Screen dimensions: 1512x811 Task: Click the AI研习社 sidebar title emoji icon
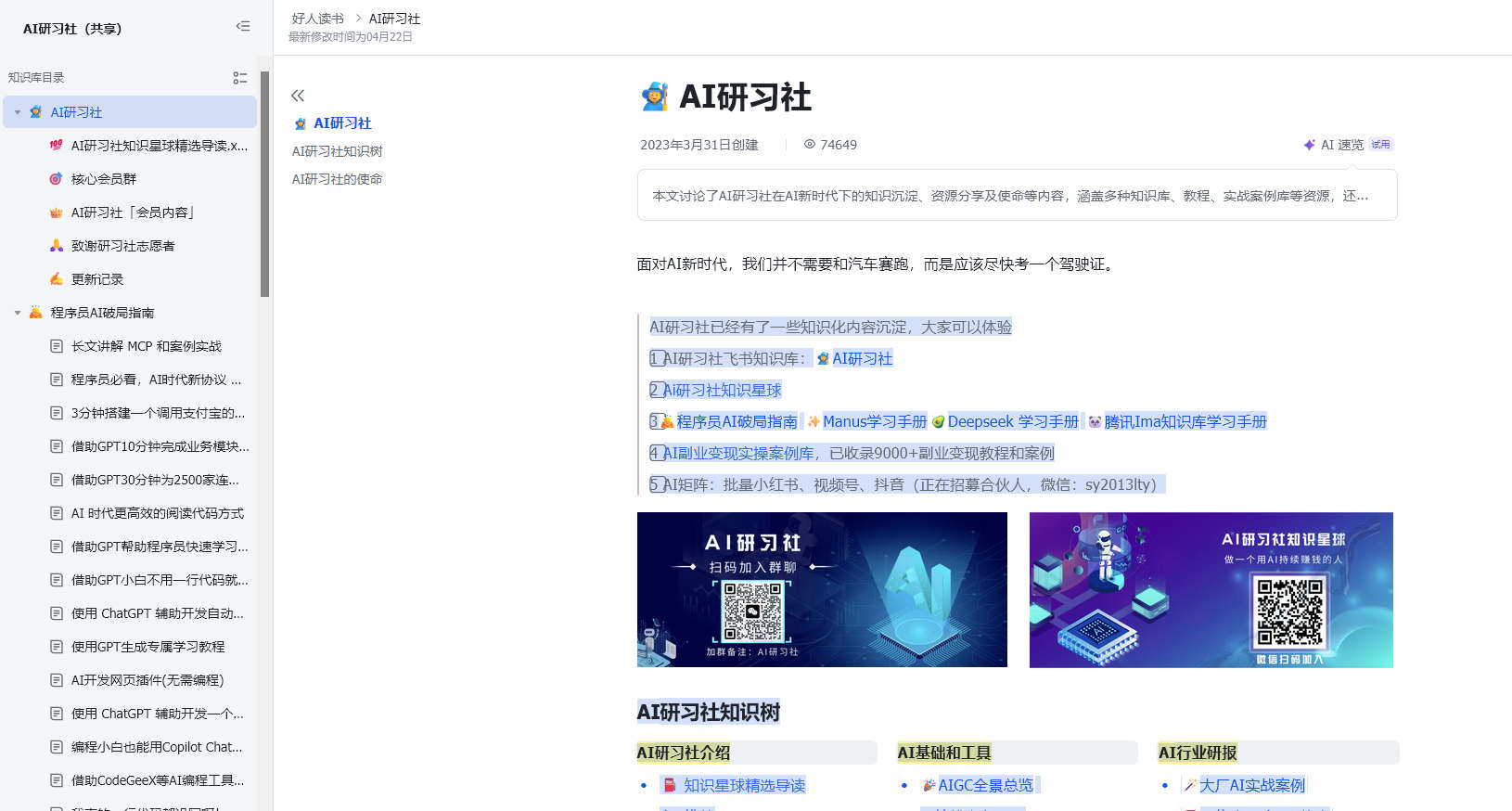(35, 112)
